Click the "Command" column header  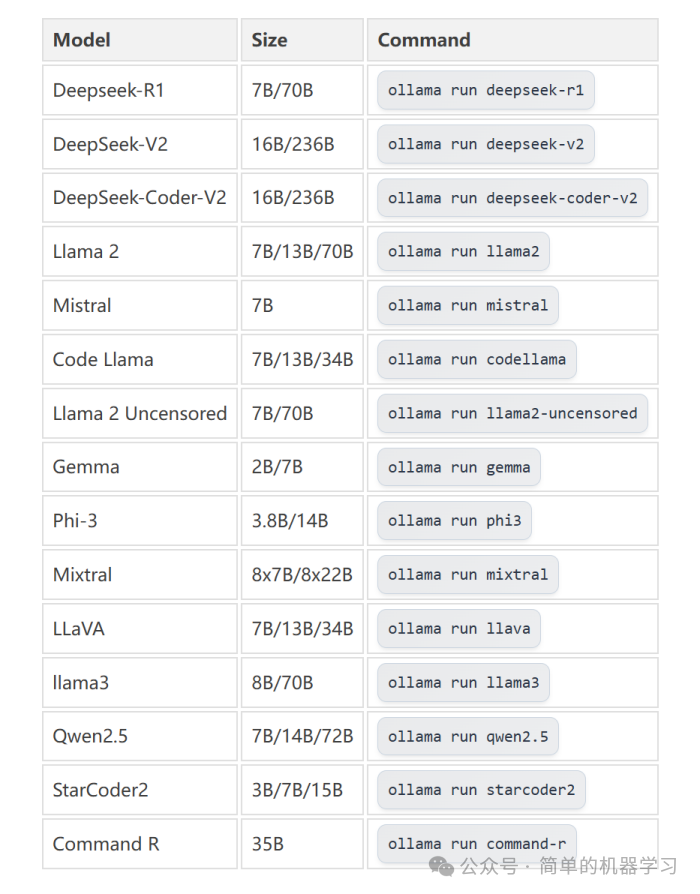(424, 40)
